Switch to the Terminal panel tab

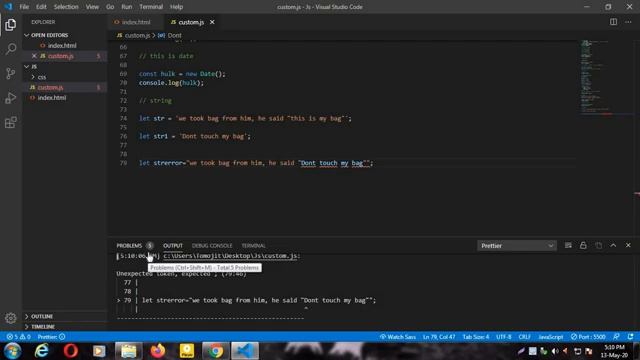pos(253,245)
